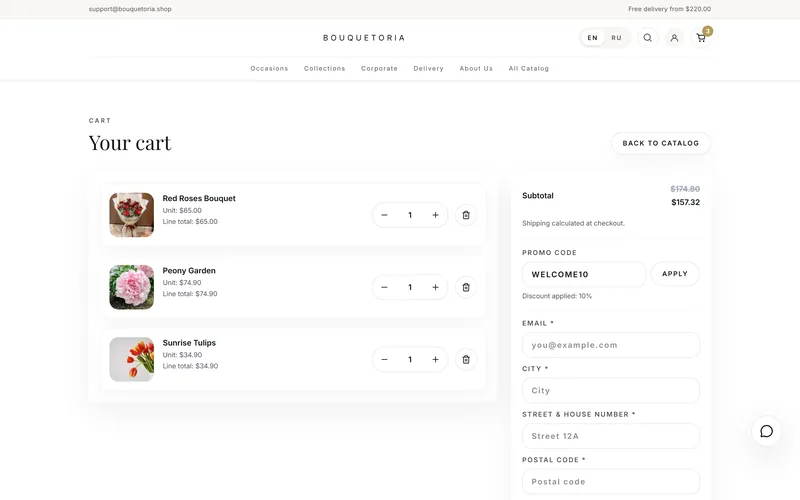
Task: Click 'Unit: $34.90' text
Action: point(182,355)
